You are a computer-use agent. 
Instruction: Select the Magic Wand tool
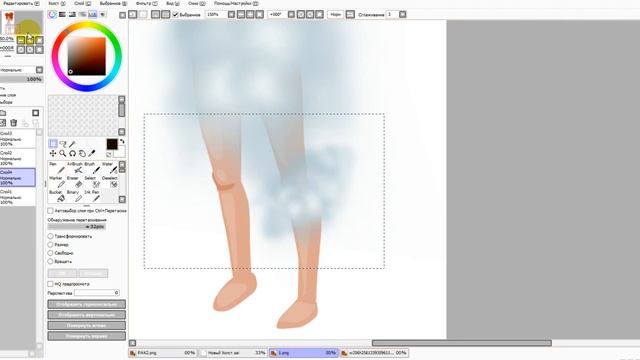pos(72,144)
